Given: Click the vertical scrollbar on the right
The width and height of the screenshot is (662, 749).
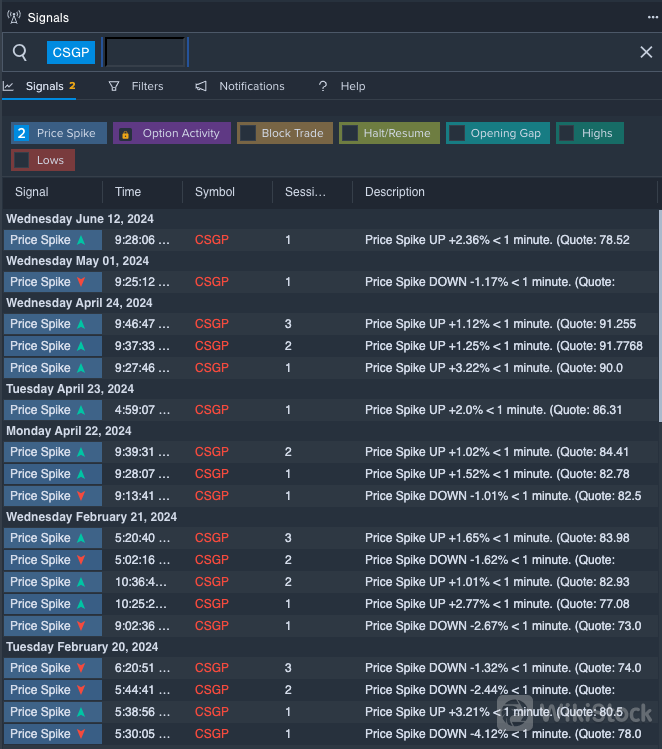Looking at the screenshot, I should click(x=658, y=315).
